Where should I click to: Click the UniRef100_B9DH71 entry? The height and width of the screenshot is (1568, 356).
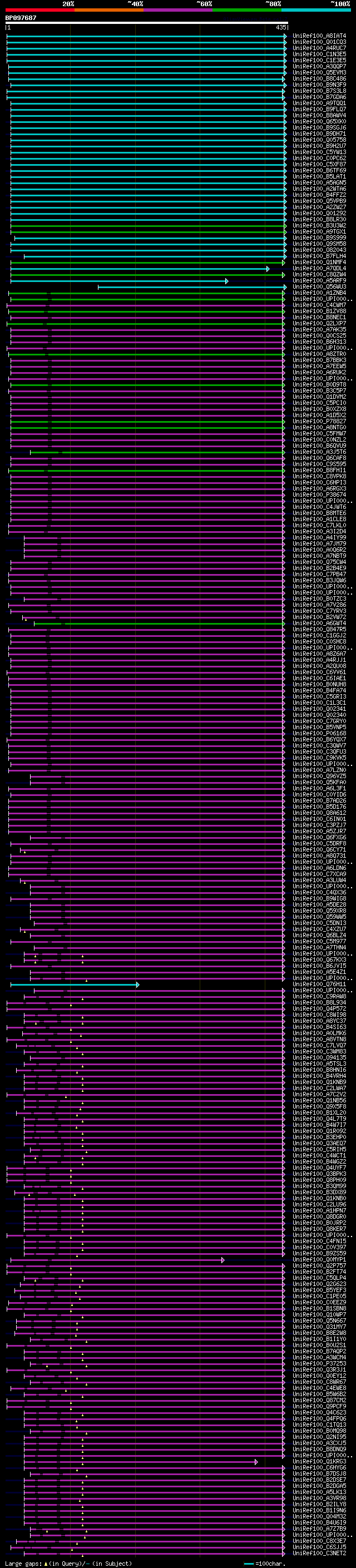pos(319,133)
